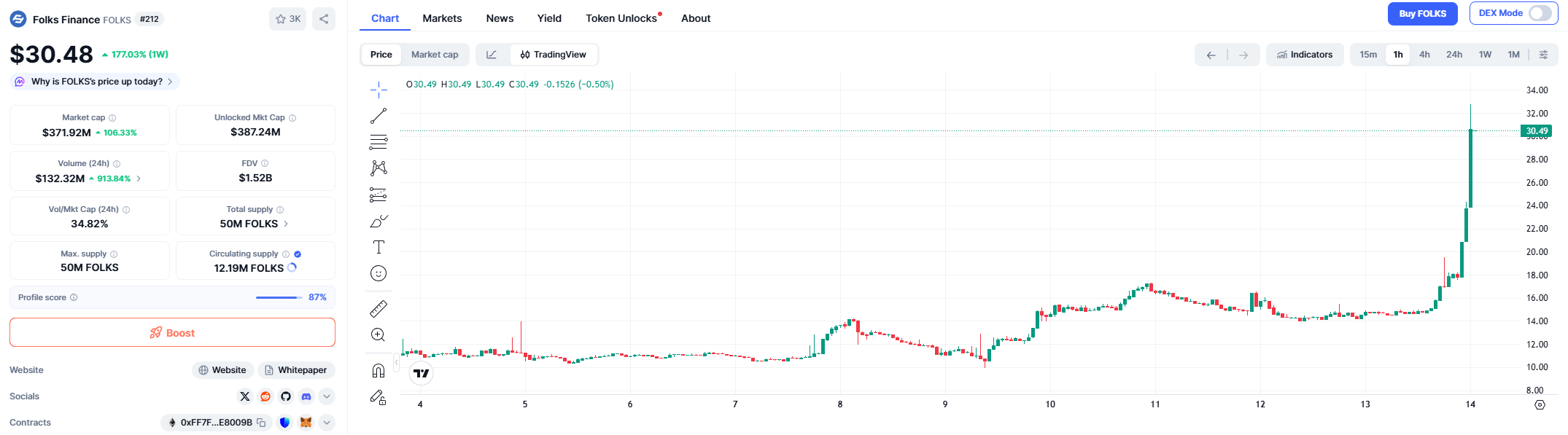Image resolution: width=1568 pixels, height=435 pixels.
Task: Open the Whitepaper link
Action: pyautogui.click(x=295, y=370)
